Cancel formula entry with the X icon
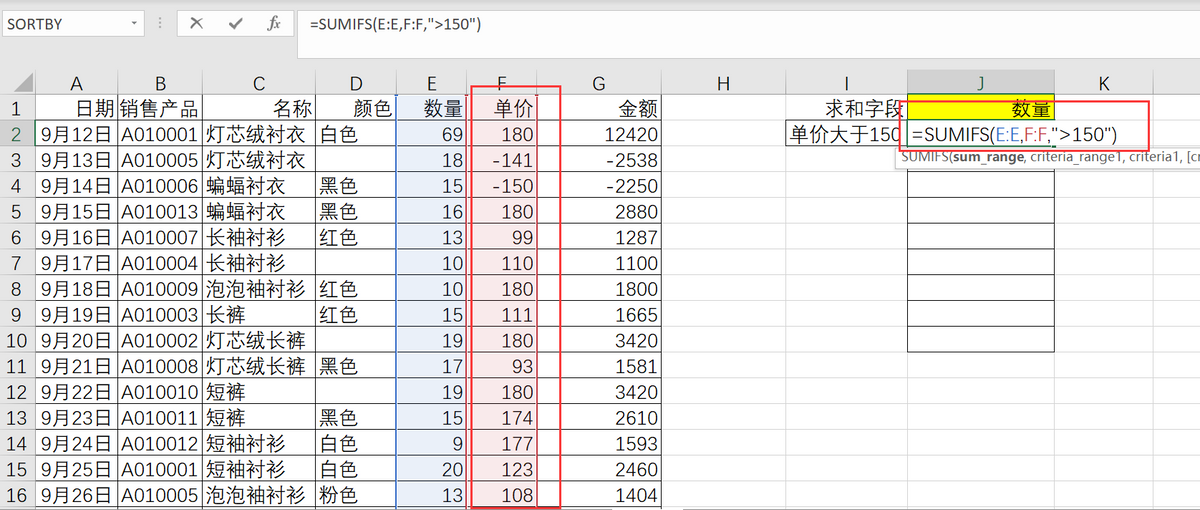The image size is (1200, 510). coord(197,23)
